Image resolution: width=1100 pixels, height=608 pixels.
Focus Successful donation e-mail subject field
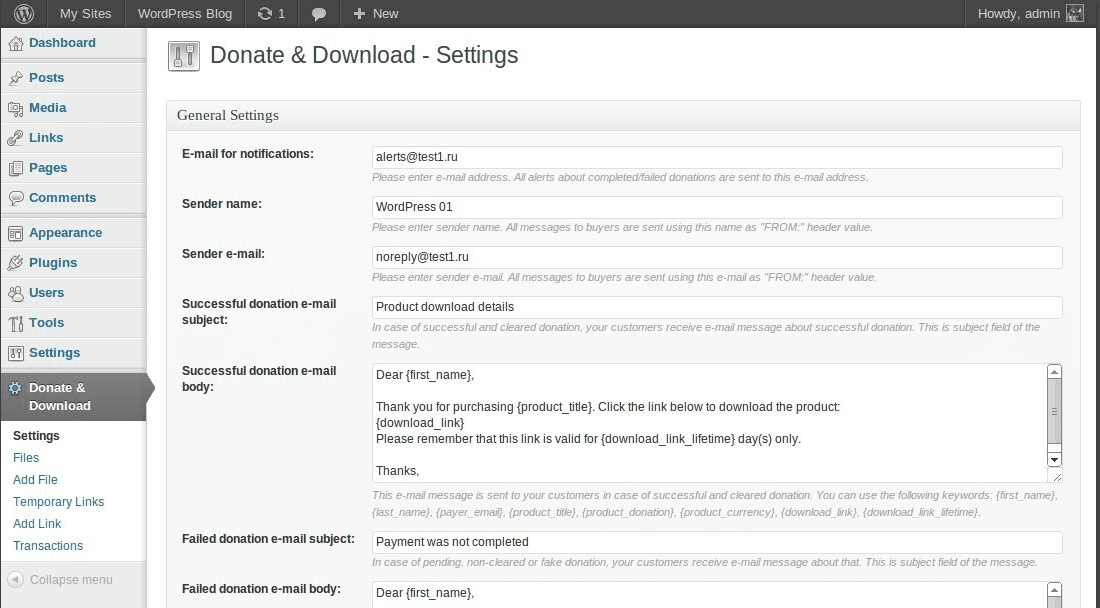(717, 307)
